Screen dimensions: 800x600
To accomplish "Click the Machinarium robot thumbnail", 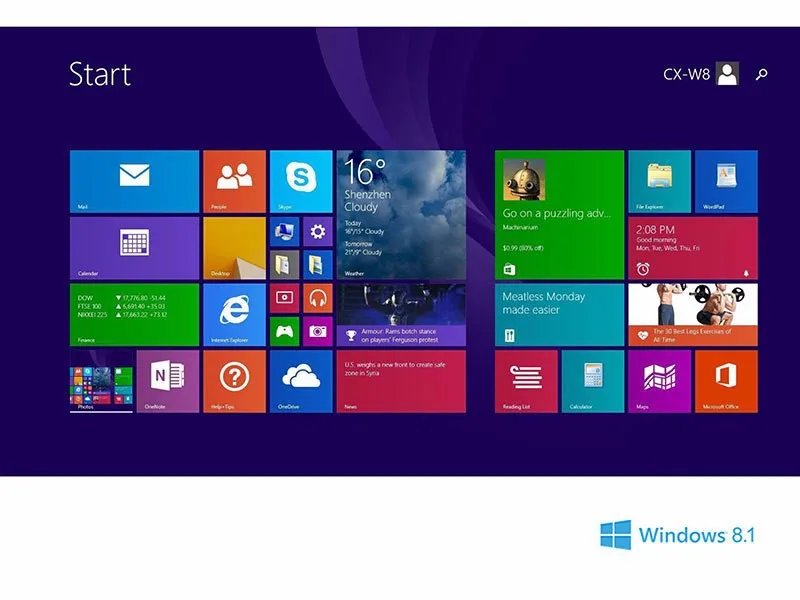I will tap(524, 180).
